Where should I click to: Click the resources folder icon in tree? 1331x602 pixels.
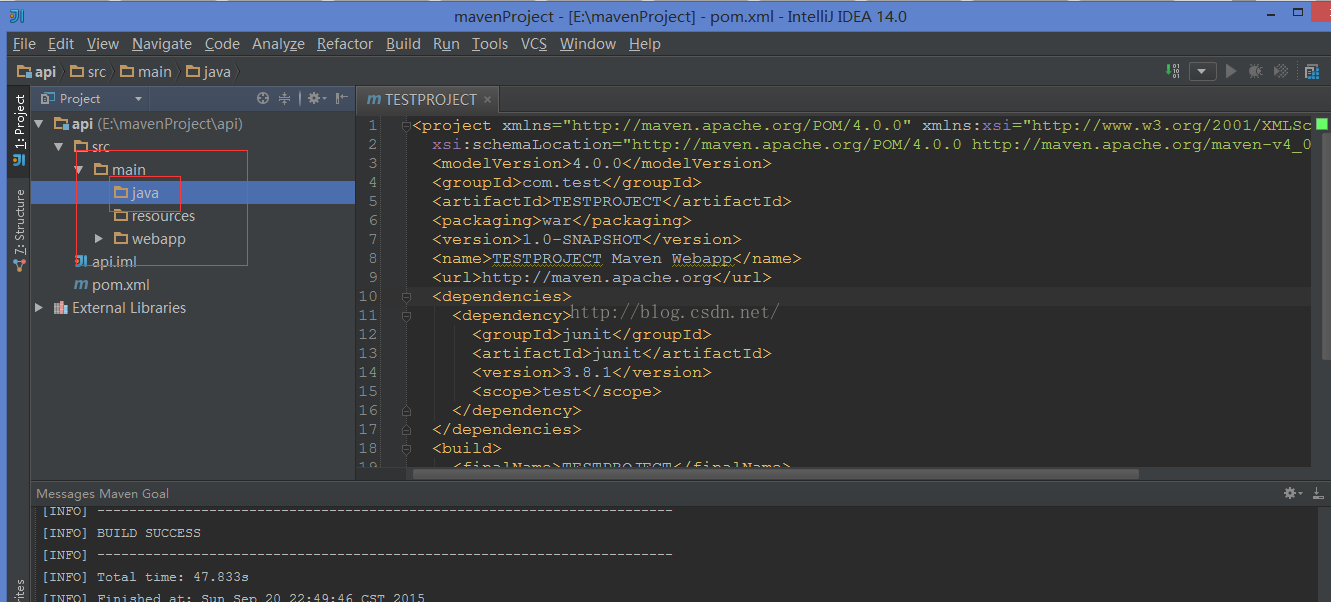[x=121, y=216]
